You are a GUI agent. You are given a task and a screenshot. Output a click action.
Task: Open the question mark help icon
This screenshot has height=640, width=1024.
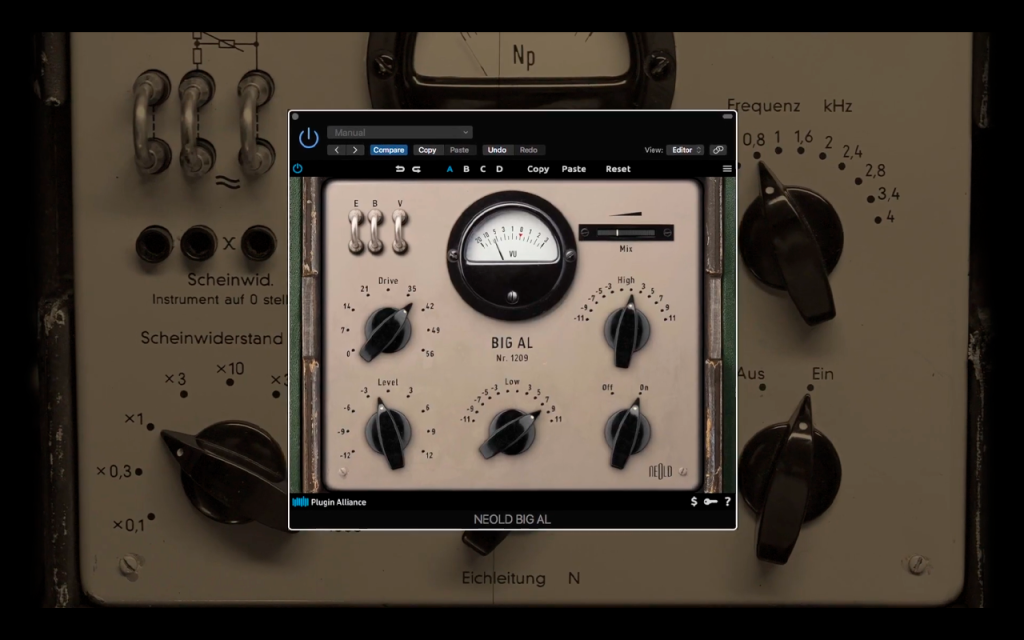click(727, 502)
